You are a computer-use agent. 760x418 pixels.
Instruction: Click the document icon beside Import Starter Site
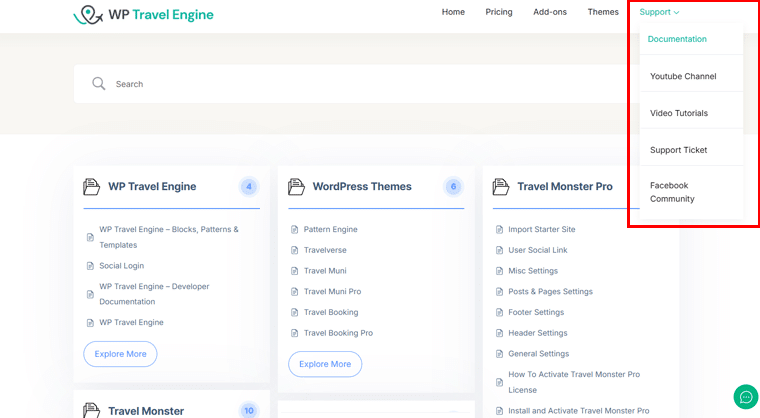tap(499, 229)
